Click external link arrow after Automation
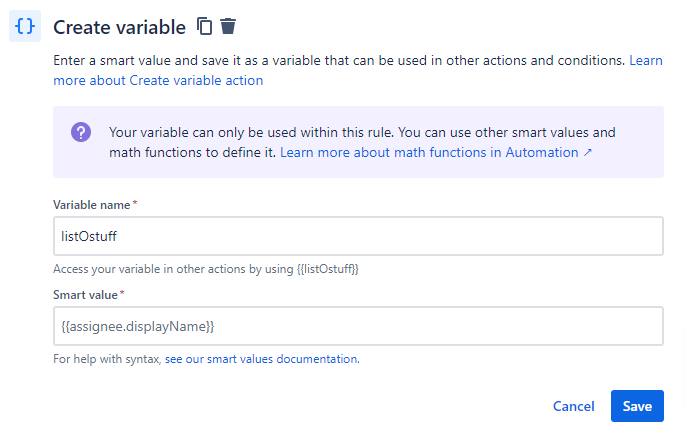This screenshot has height=431, width=685. pos(588,153)
